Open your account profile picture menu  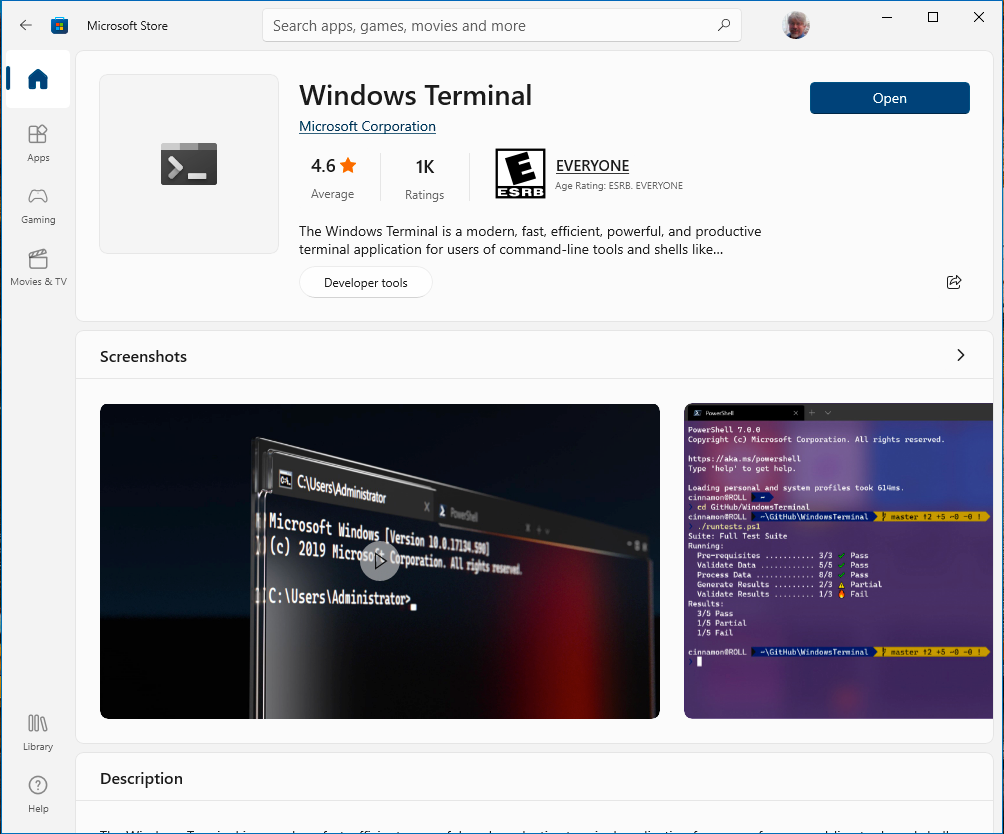[795, 25]
